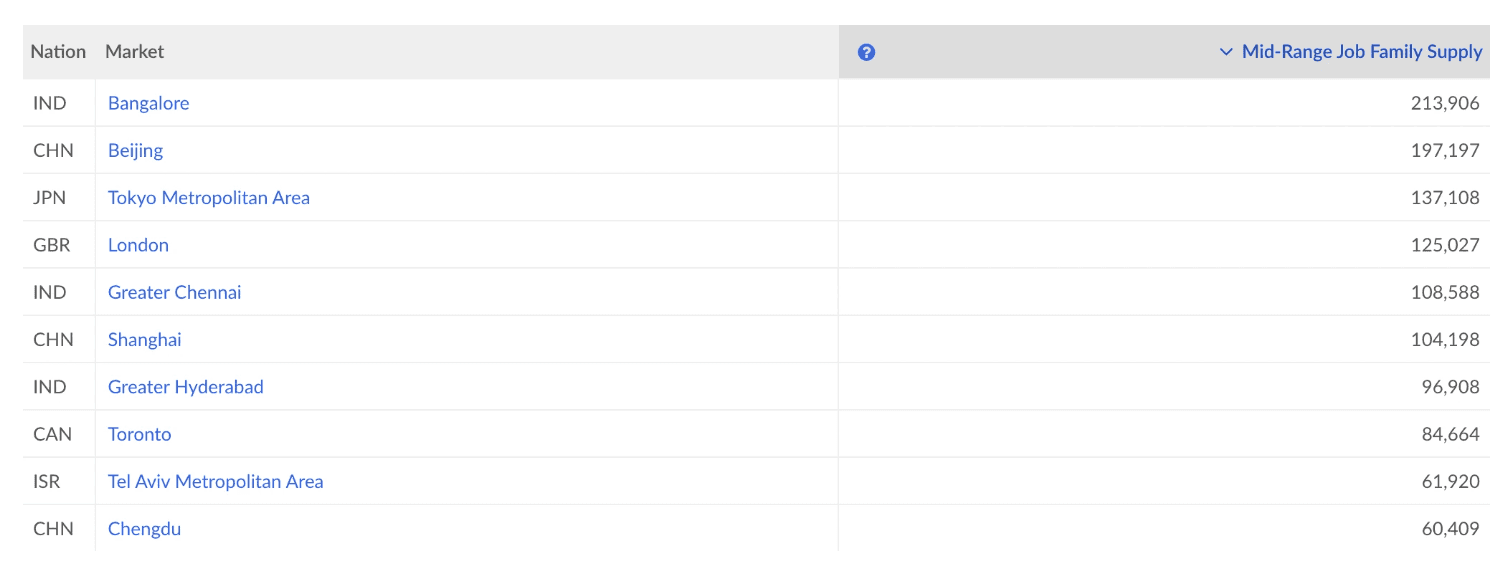Open the Greater Hyderabad link
The height and width of the screenshot is (564, 1508).
(x=186, y=387)
